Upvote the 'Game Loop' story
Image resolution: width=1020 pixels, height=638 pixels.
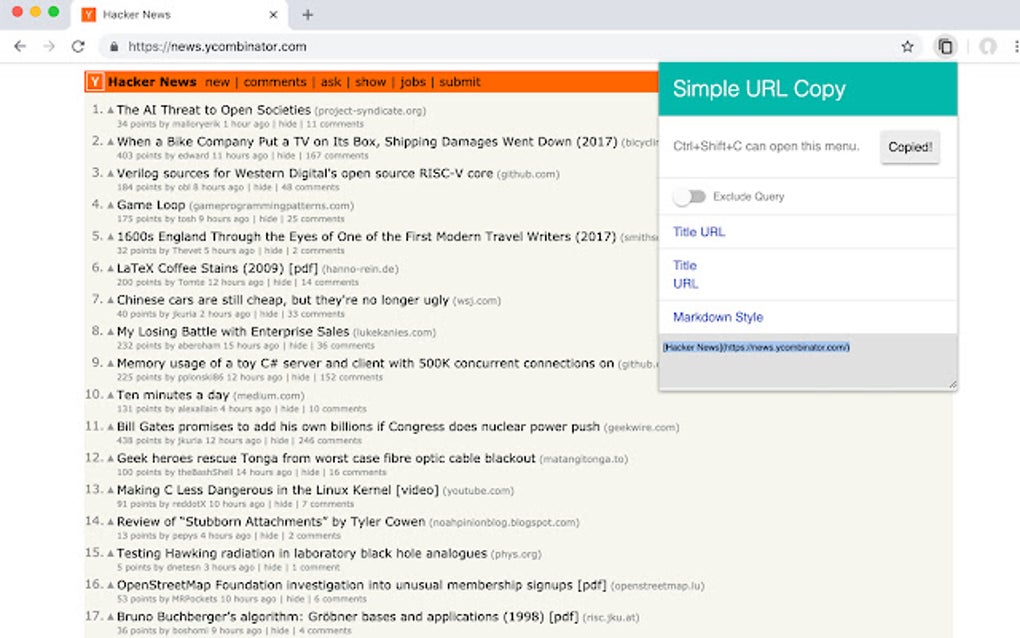tap(113, 205)
